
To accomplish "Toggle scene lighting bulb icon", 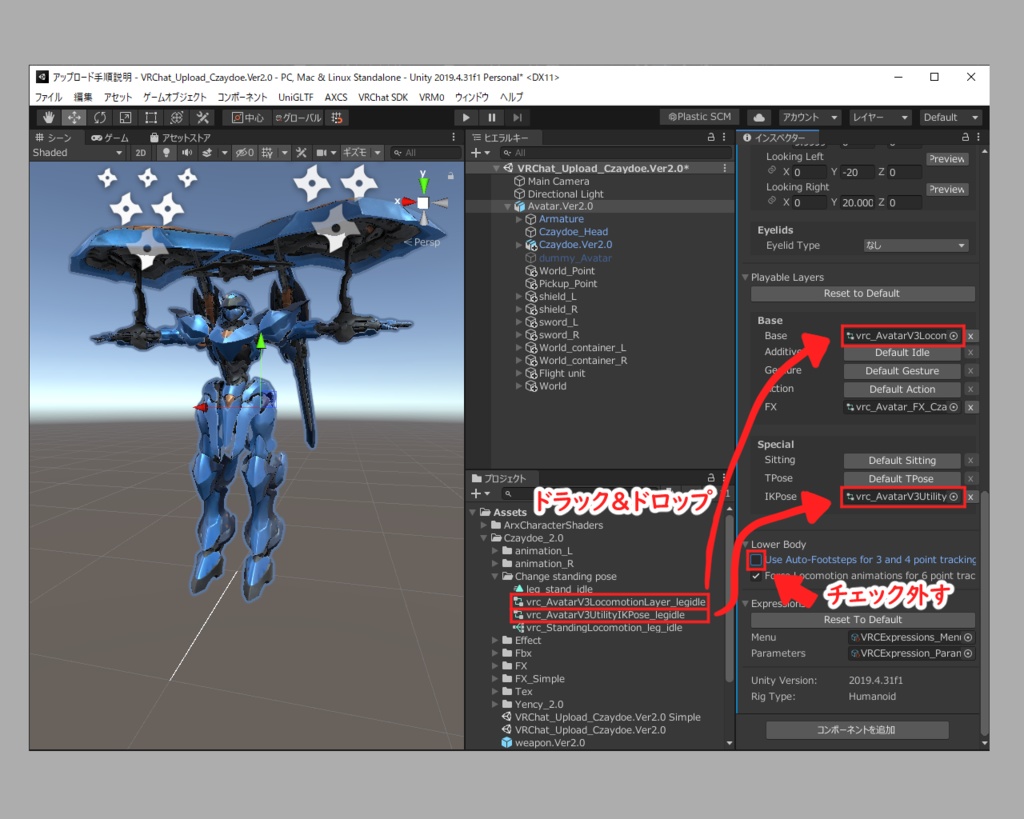I will (166, 153).
